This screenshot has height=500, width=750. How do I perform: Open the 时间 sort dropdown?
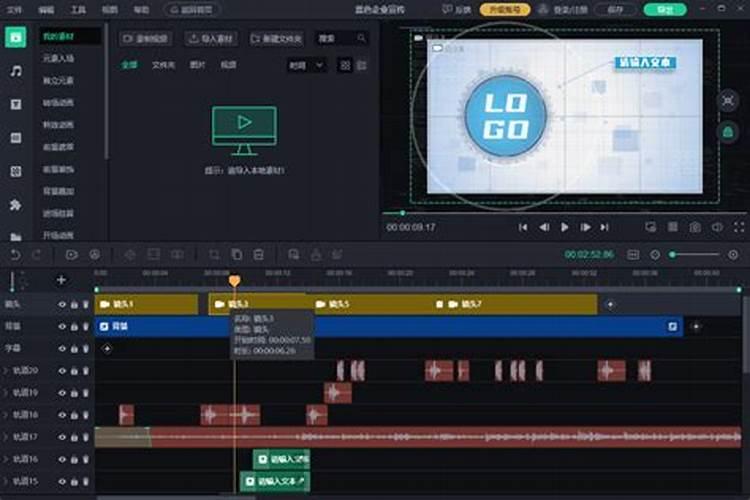tap(307, 65)
